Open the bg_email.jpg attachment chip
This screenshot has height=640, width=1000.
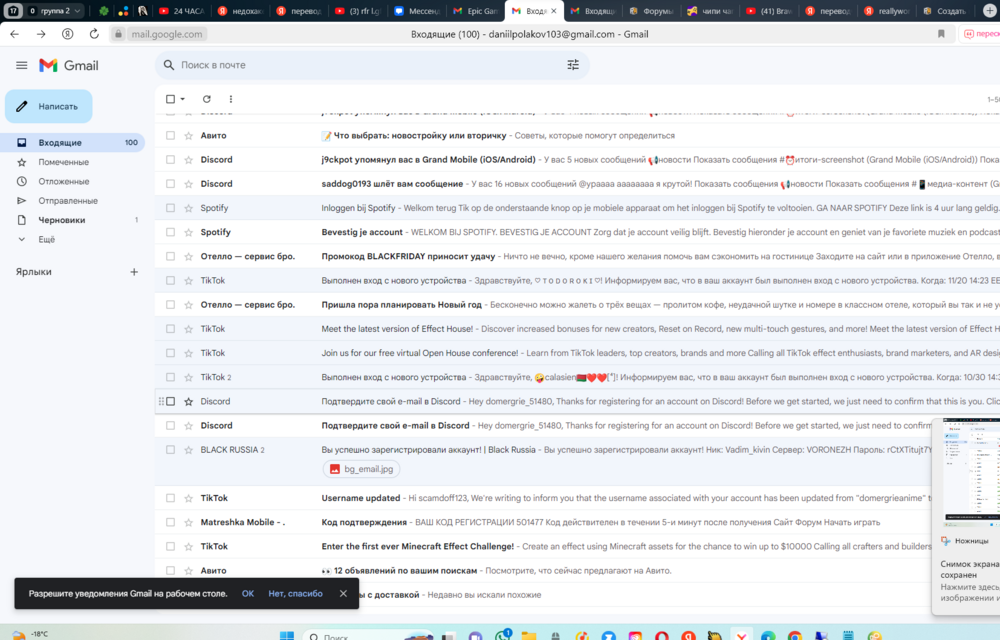(362, 469)
